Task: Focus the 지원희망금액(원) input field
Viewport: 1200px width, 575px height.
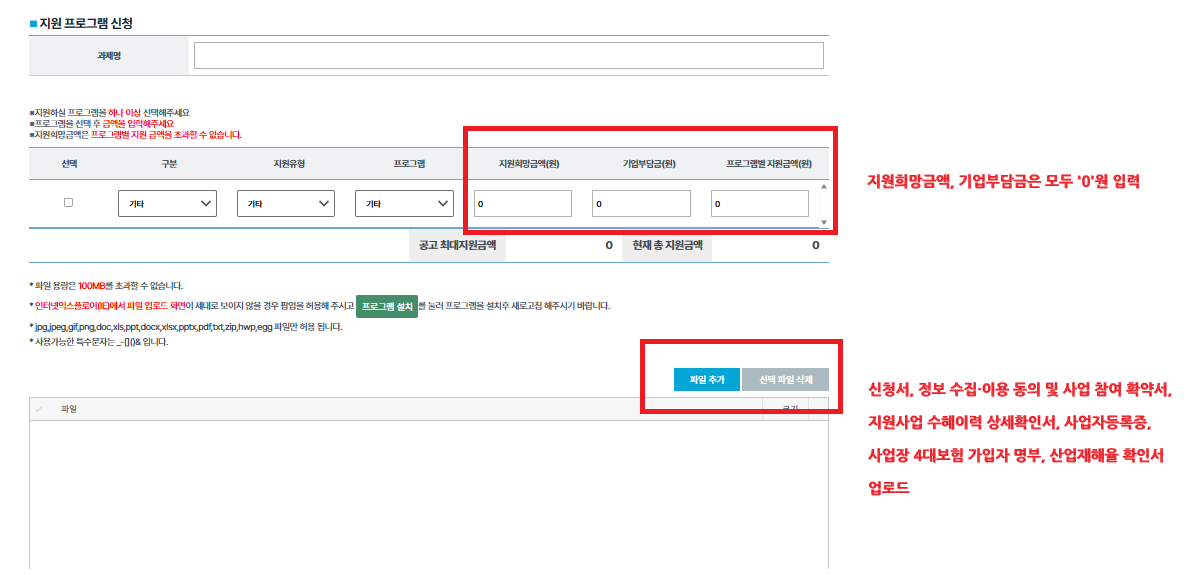Action: coord(522,204)
